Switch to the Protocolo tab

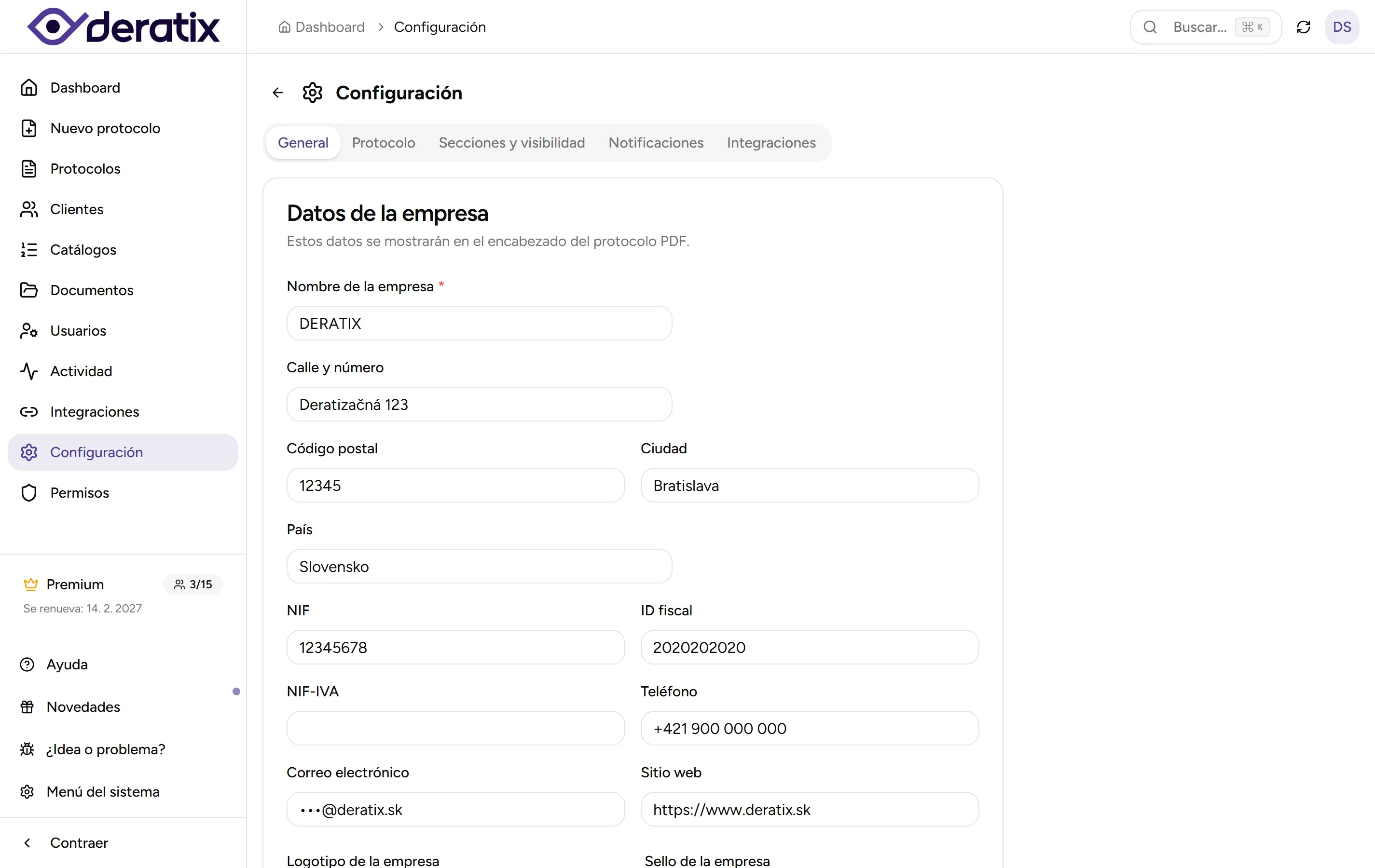[x=383, y=143]
